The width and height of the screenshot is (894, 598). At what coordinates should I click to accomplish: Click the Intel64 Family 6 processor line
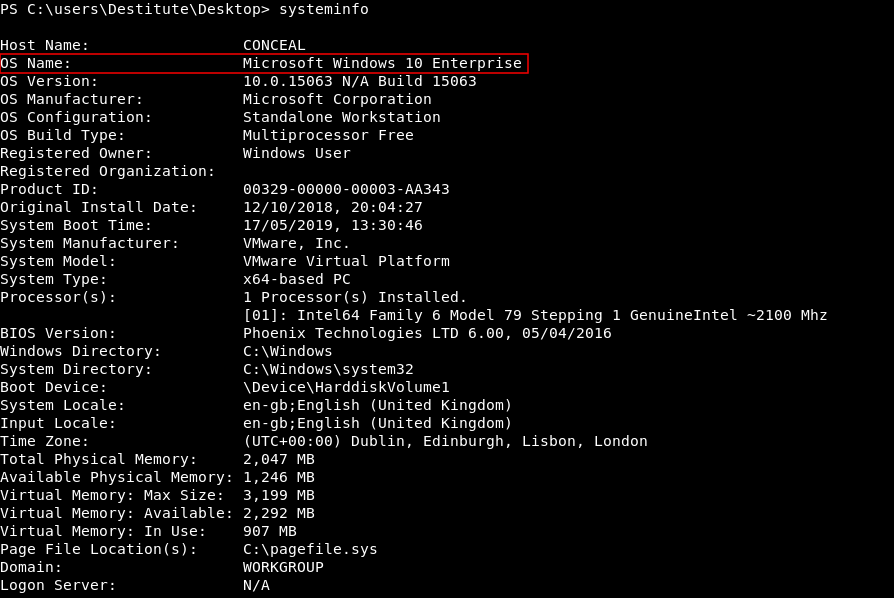[535, 315]
